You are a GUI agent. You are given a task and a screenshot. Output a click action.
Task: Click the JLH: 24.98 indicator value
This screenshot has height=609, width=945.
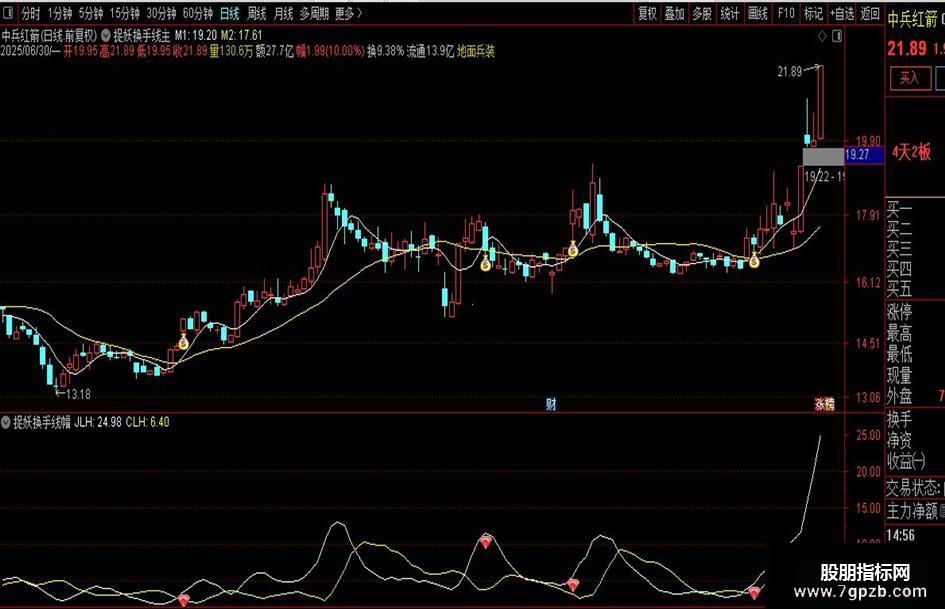tap(98, 422)
